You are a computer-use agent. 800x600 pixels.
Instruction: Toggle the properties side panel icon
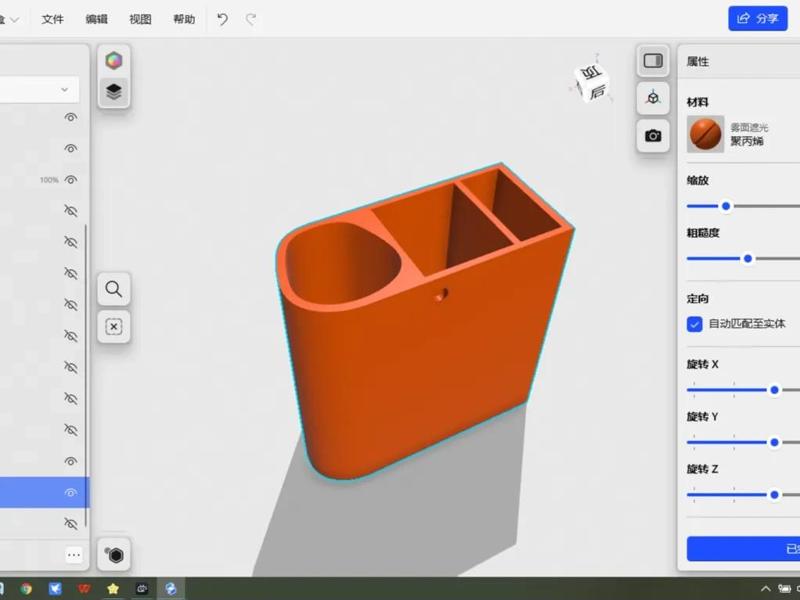pos(653,61)
